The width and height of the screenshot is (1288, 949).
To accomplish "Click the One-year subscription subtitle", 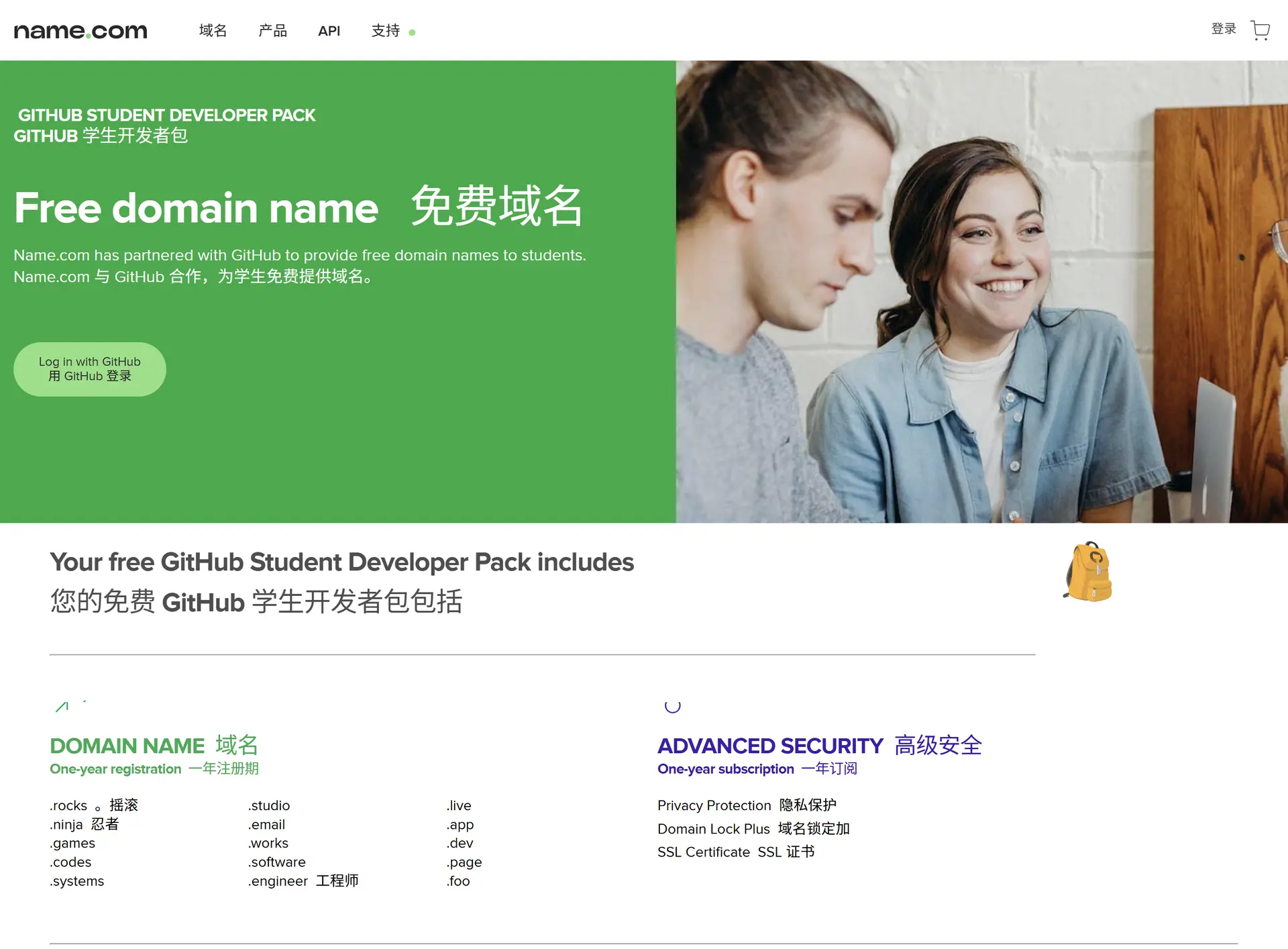I will (725, 768).
